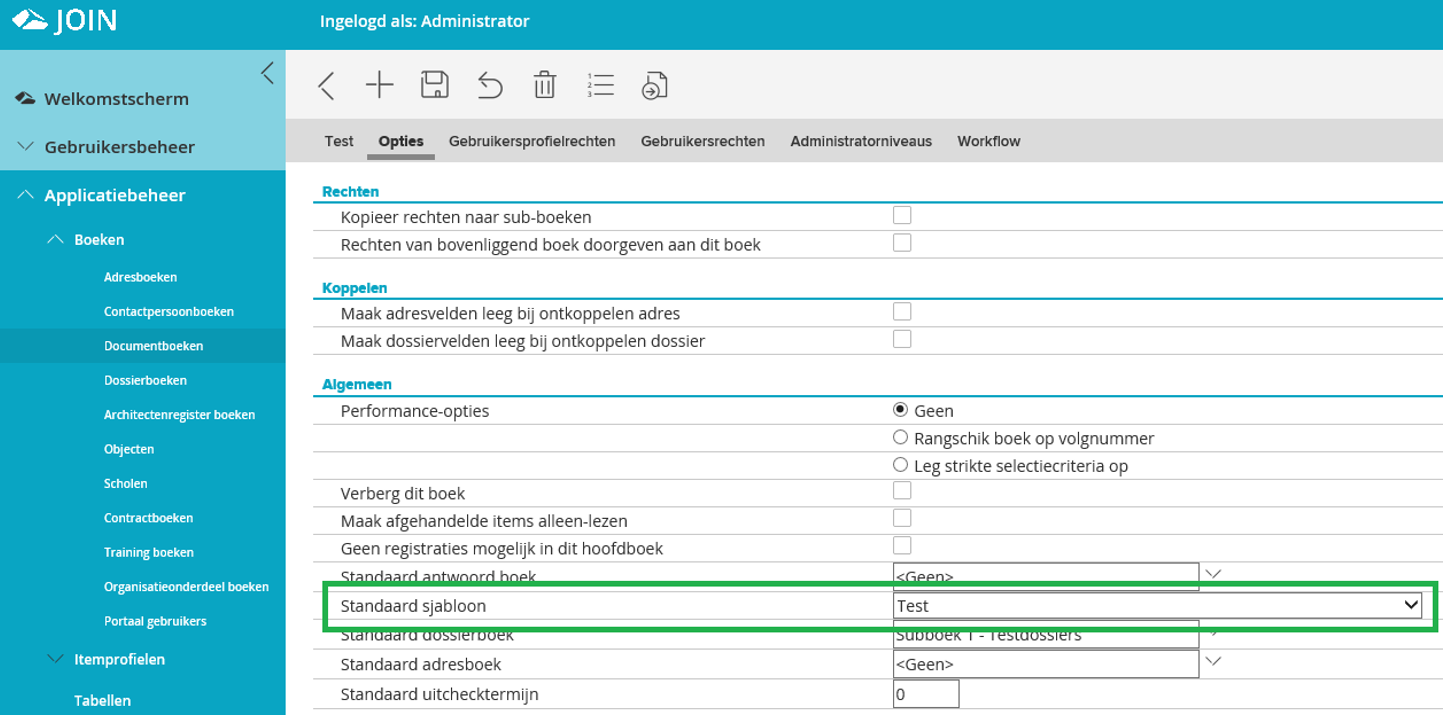Screen dimensions: 1446x716
Task: Collapse the left navigation sidebar
Action: (267, 72)
